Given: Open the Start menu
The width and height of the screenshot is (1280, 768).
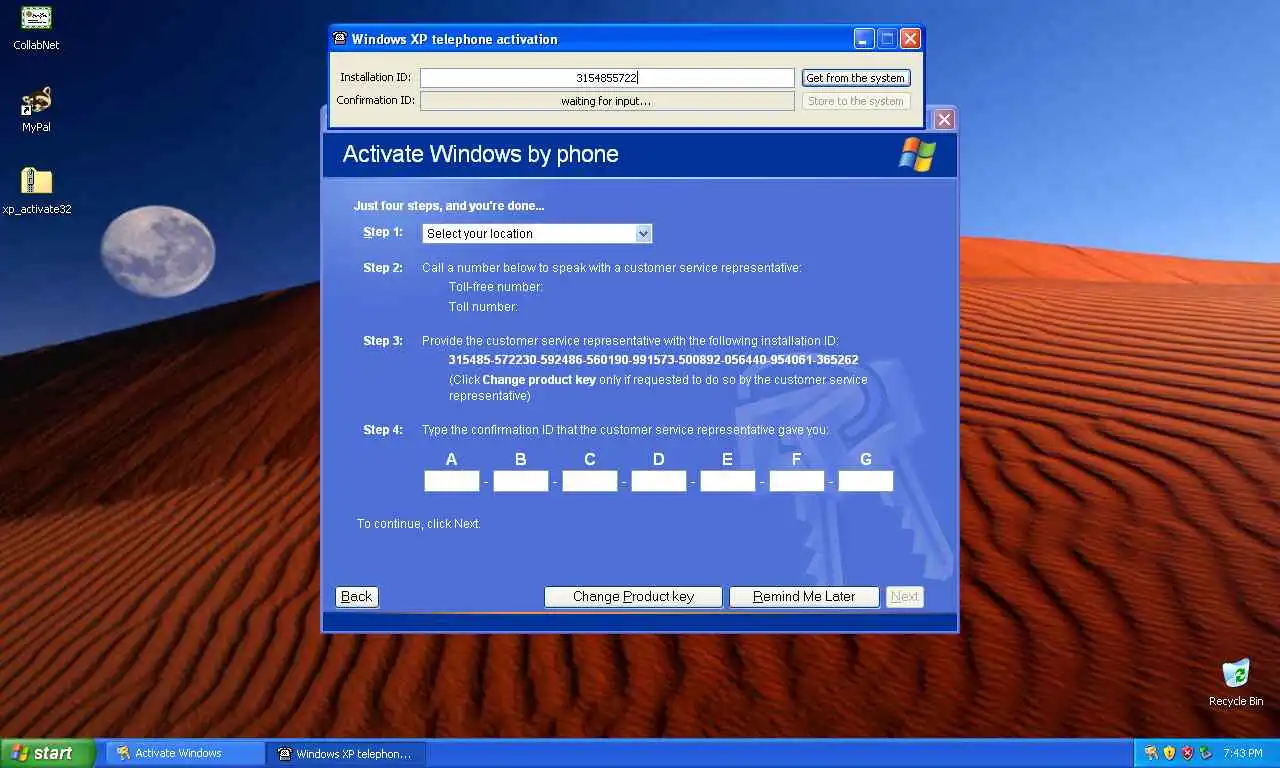Looking at the screenshot, I should coord(48,753).
